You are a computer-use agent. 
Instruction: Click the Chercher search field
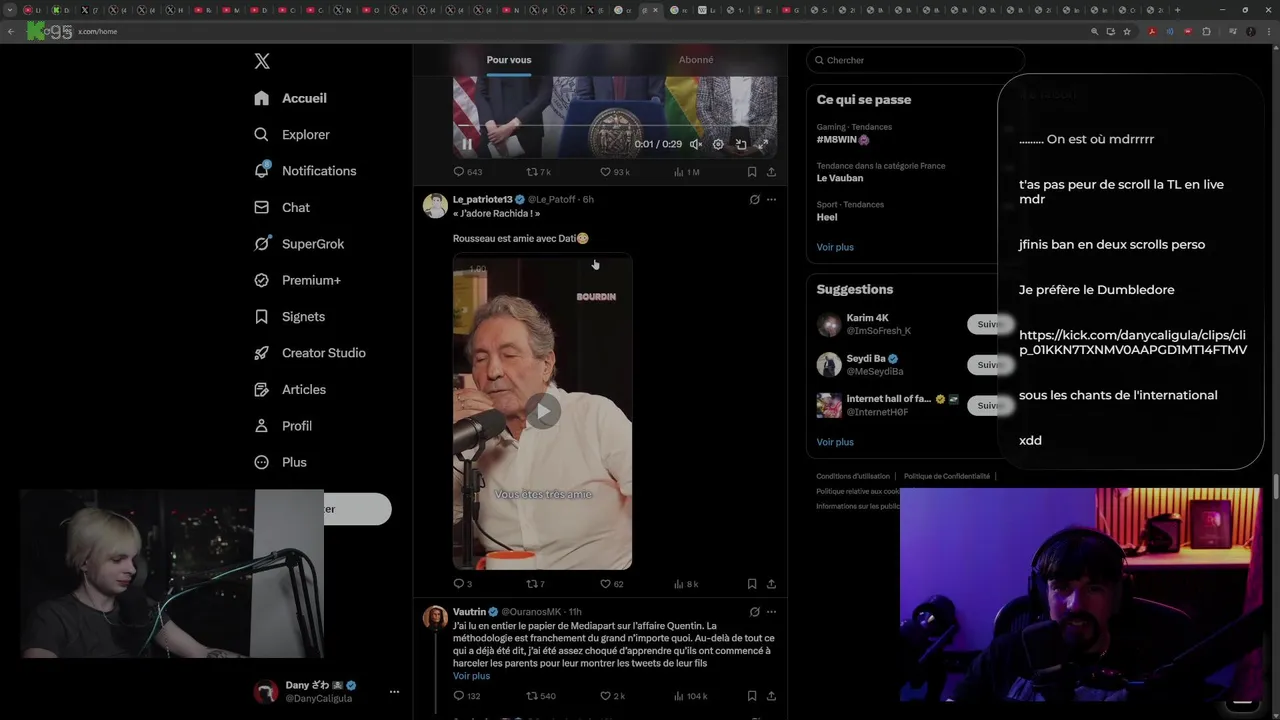coord(915,60)
